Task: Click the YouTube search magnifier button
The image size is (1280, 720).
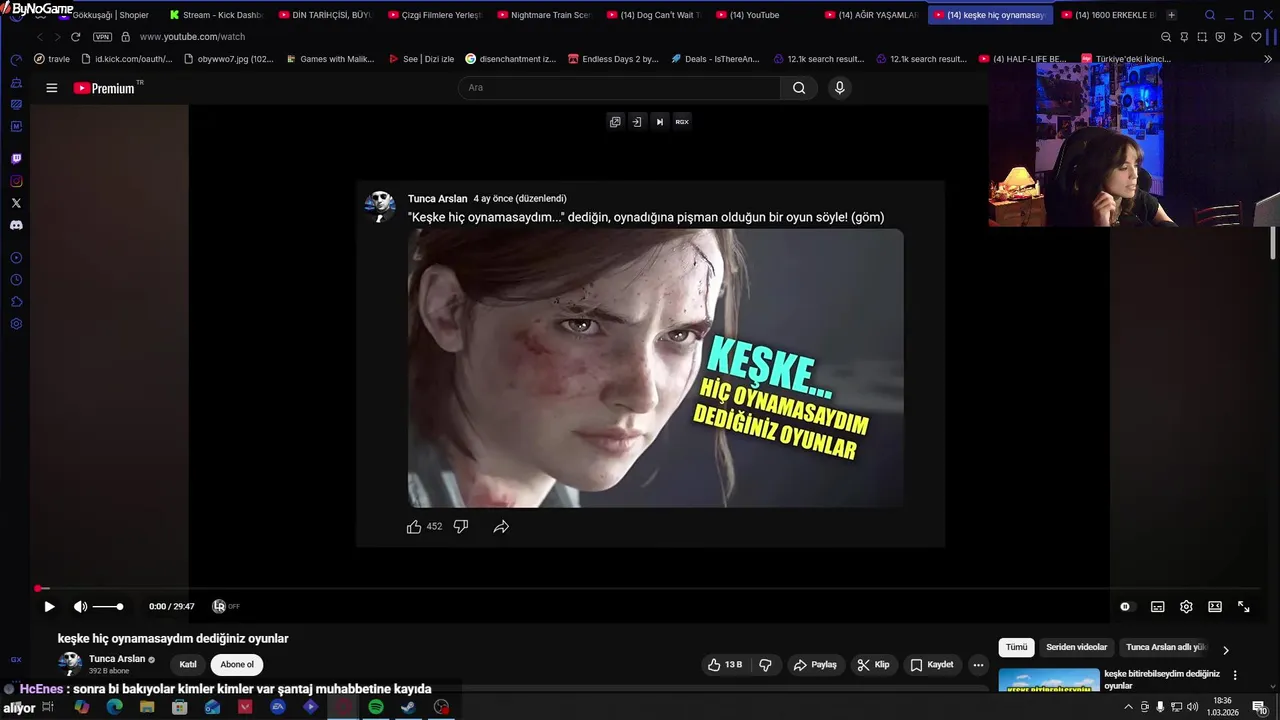Action: click(x=799, y=87)
